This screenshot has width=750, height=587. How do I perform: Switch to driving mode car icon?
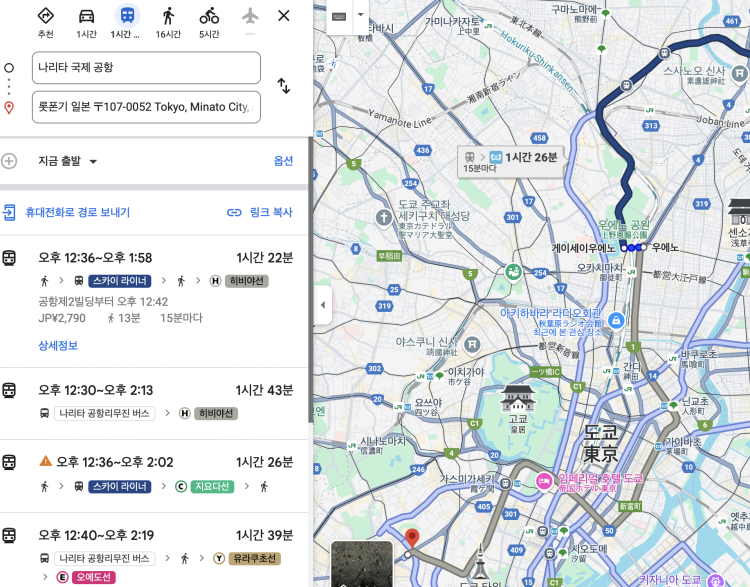pyautogui.click(x=86, y=16)
